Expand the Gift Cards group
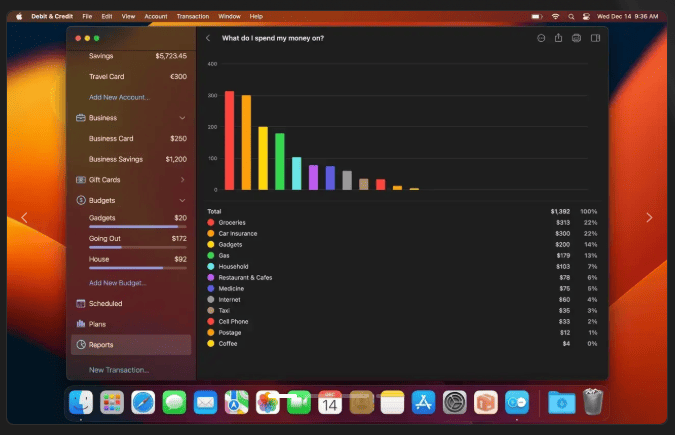The image size is (675, 435). tap(183, 180)
